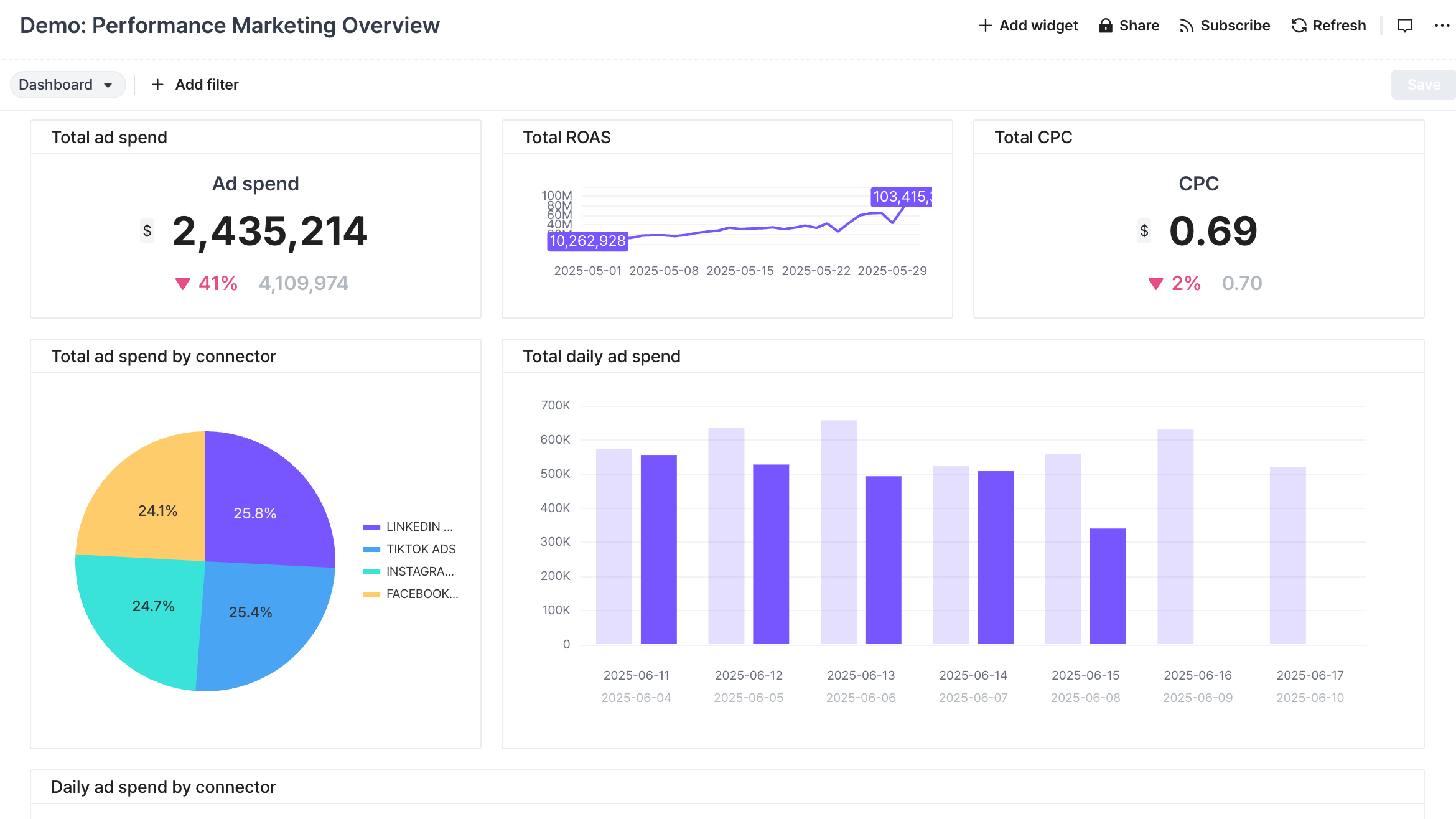Click the Refresh circular arrows icon
The height and width of the screenshot is (819, 1456).
[x=1299, y=26]
